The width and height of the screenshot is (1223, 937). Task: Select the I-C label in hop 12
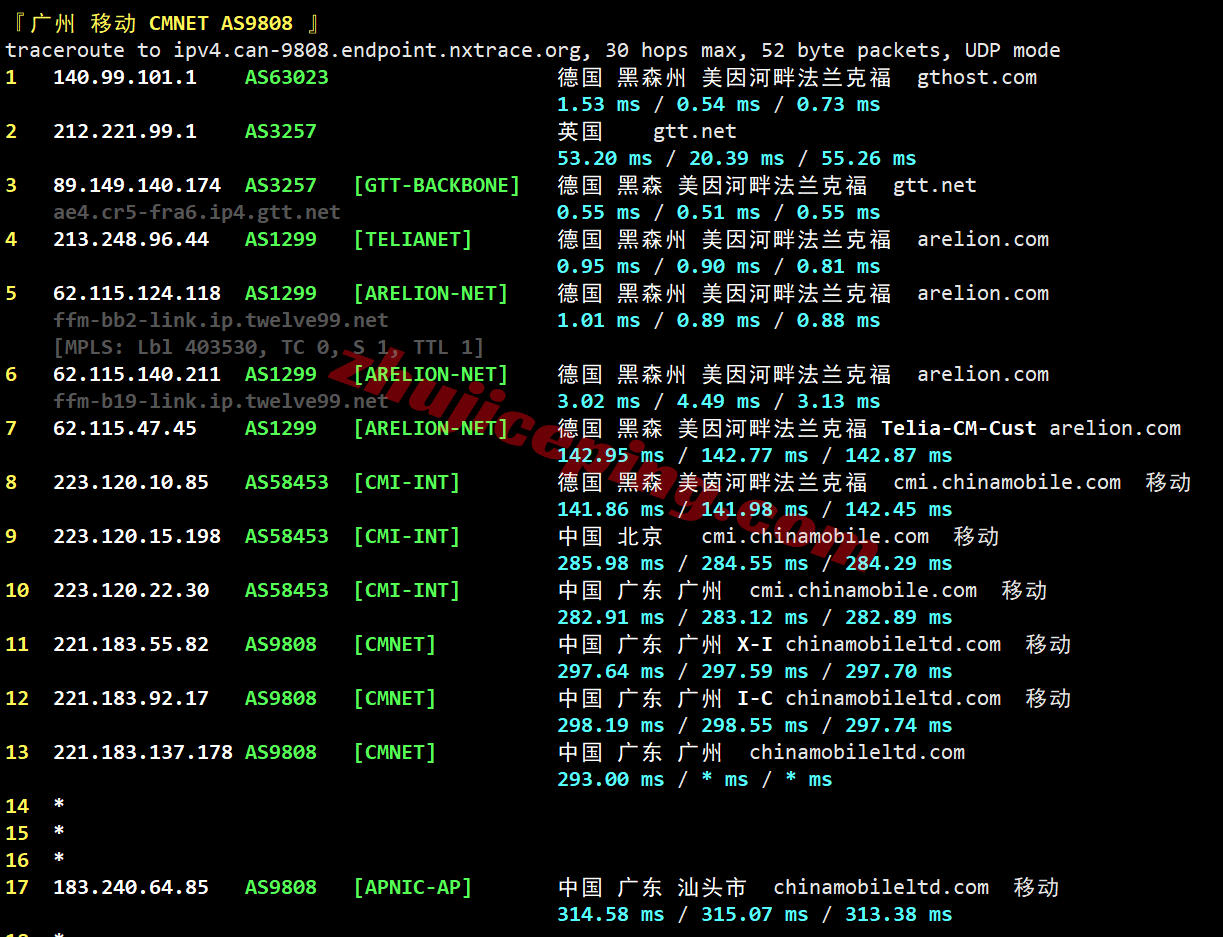[755, 698]
